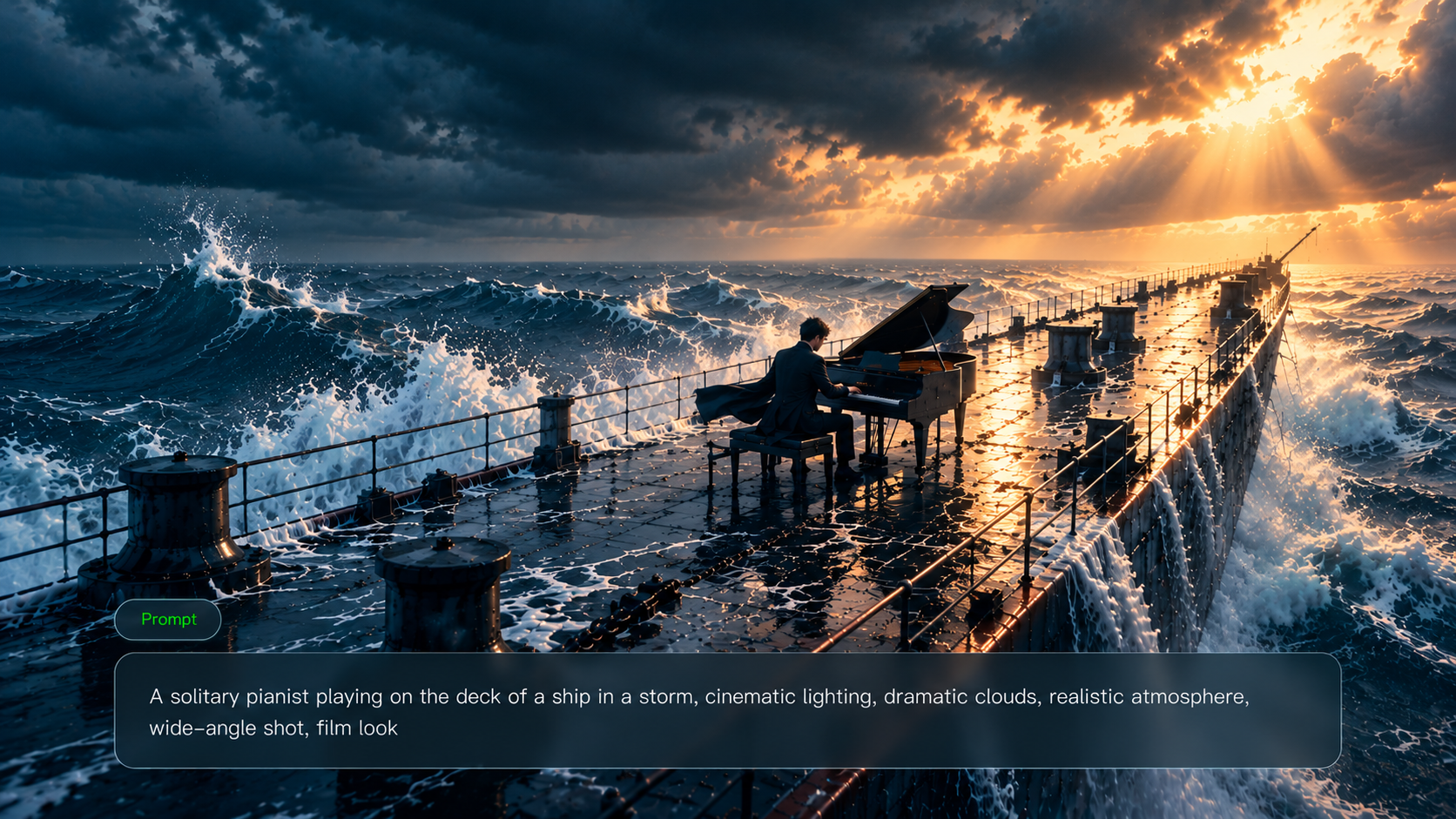Image resolution: width=1456 pixels, height=819 pixels.
Task: Click the prompt text starting 'A solitary pianist'
Action: click(x=699, y=712)
